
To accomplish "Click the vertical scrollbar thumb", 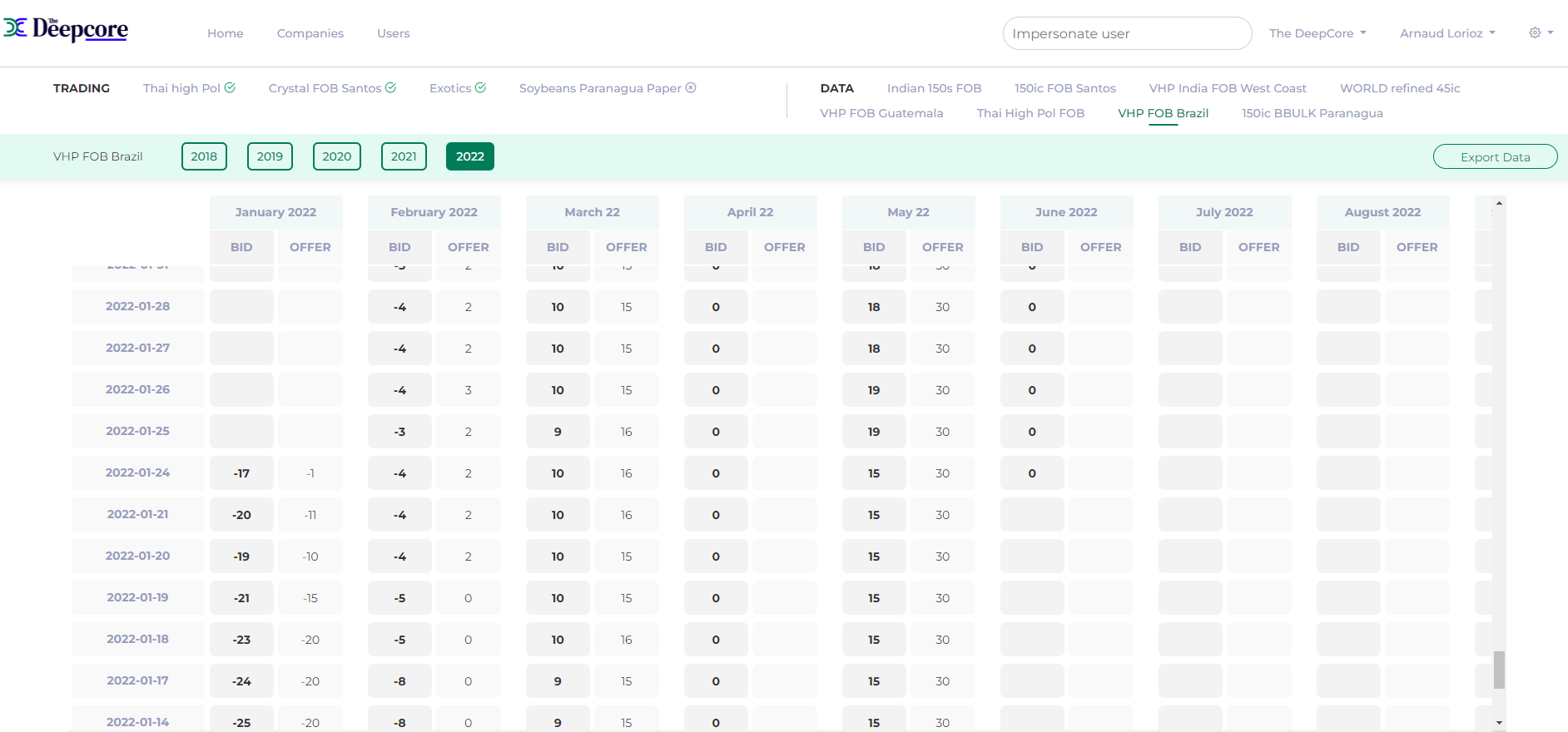I will point(1499,670).
